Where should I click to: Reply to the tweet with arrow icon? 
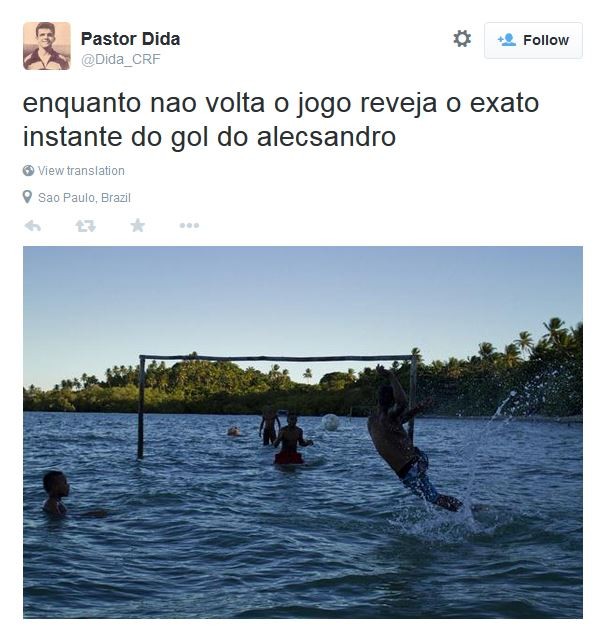(x=32, y=226)
